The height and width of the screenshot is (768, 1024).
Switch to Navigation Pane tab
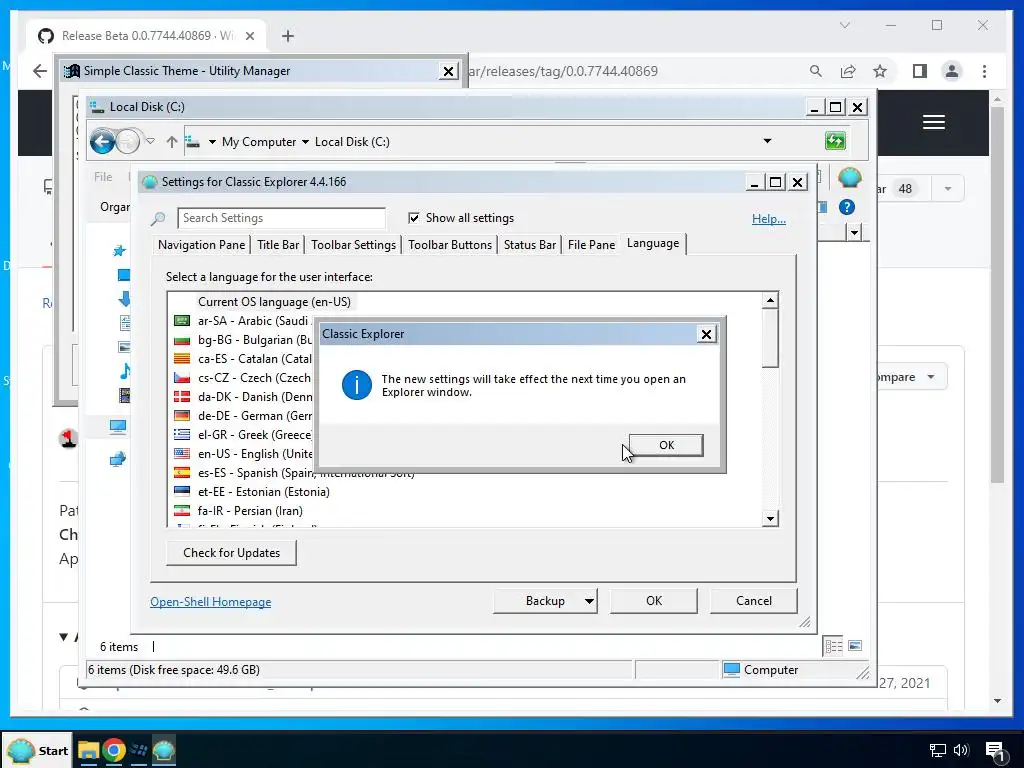coord(201,245)
